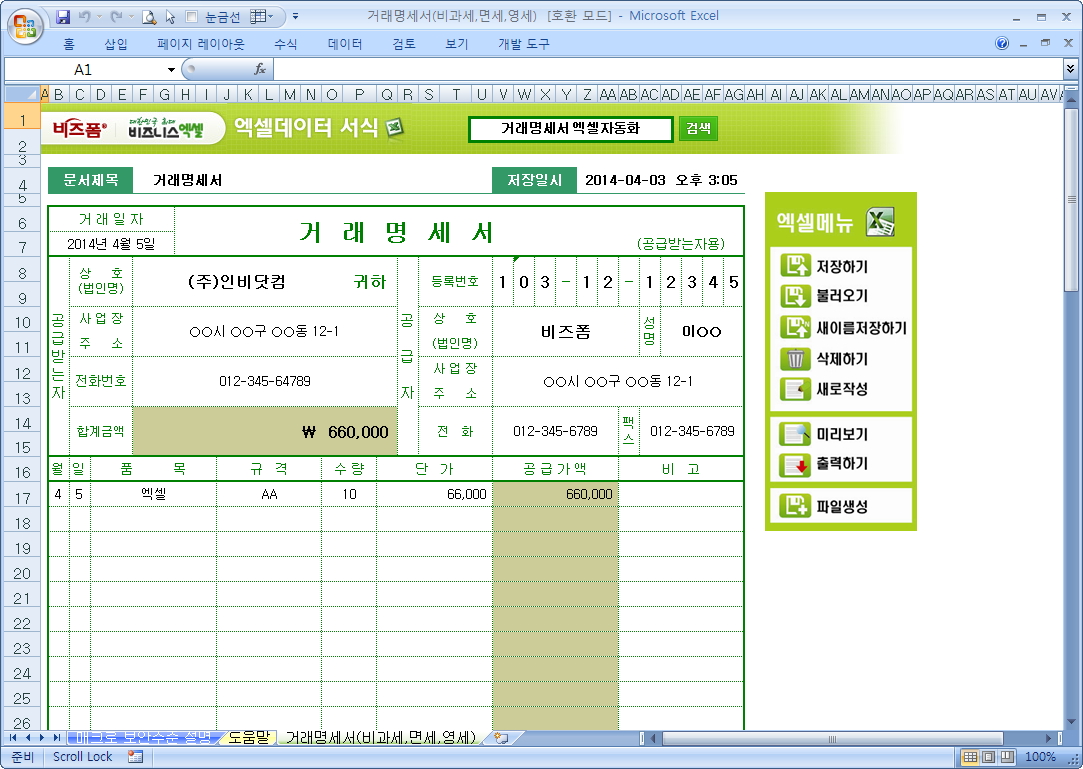The height and width of the screenshot is (769, 1083).
Task: Open the 데이터 ribbon tab
Action: point(345,44)
